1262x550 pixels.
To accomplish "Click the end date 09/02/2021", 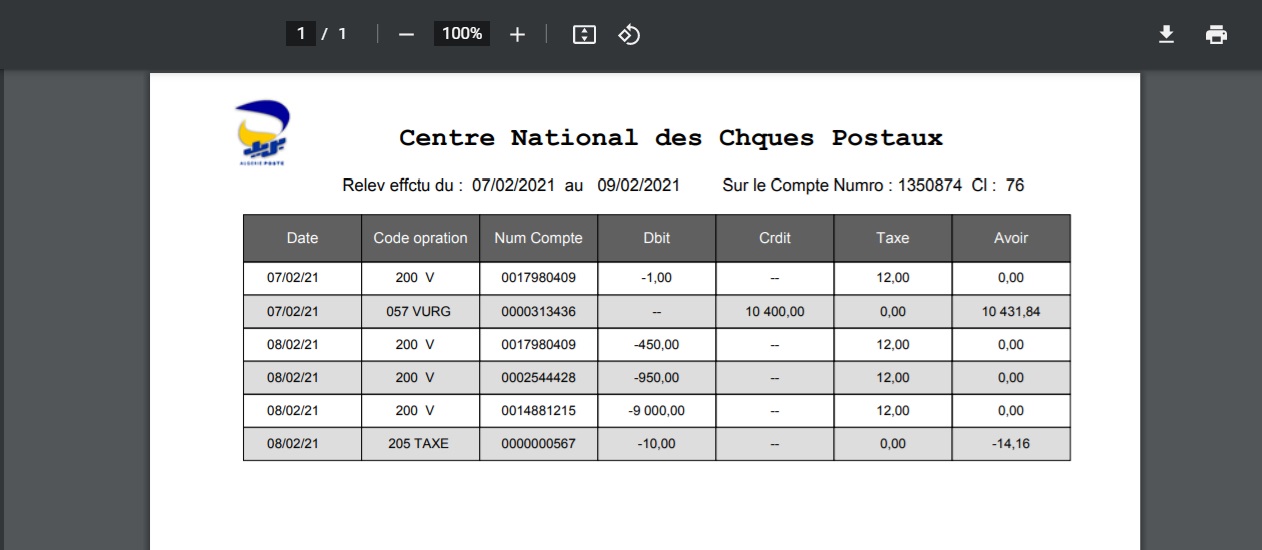I will click(638, 185).
